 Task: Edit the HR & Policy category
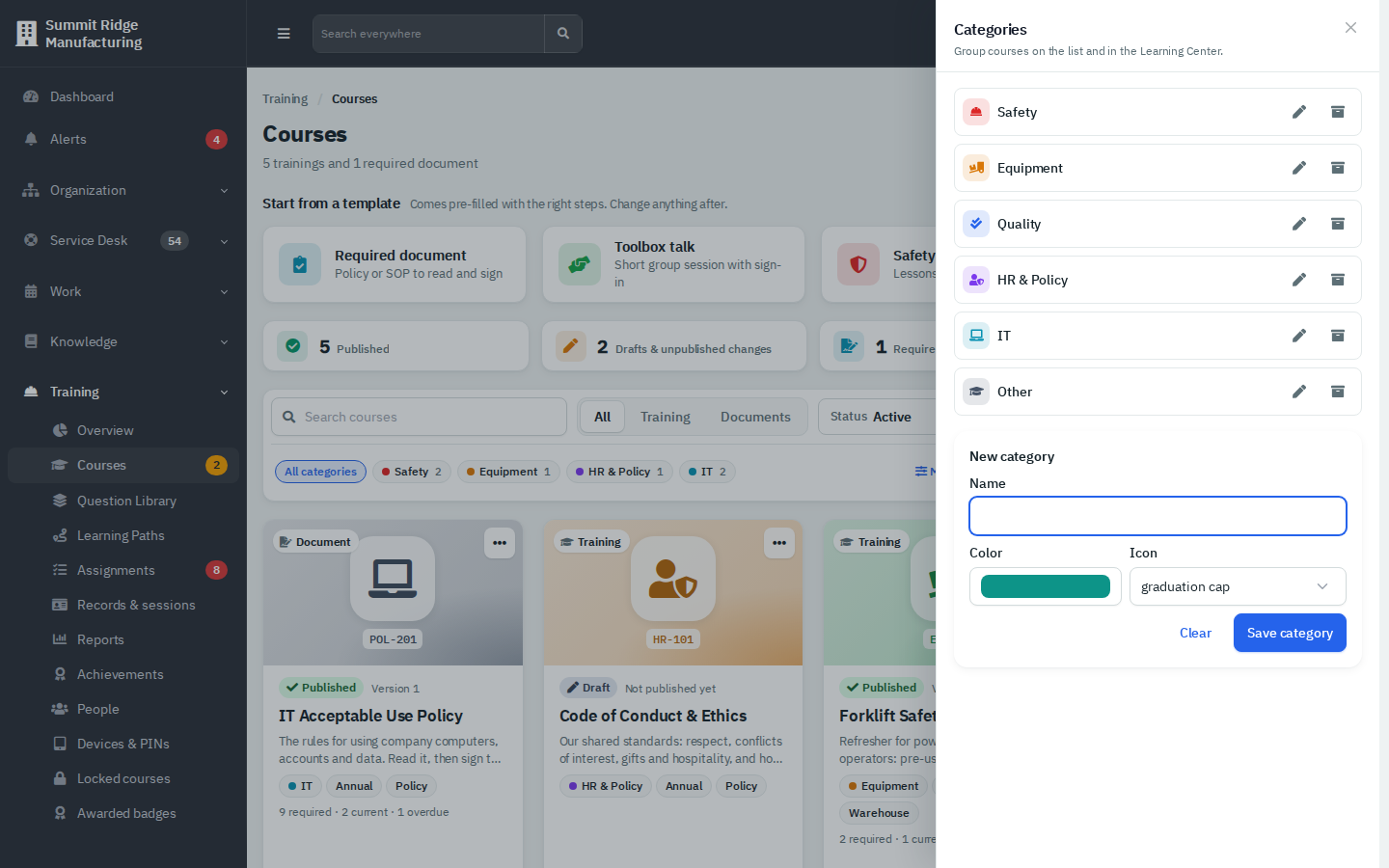coord(1299,280)
